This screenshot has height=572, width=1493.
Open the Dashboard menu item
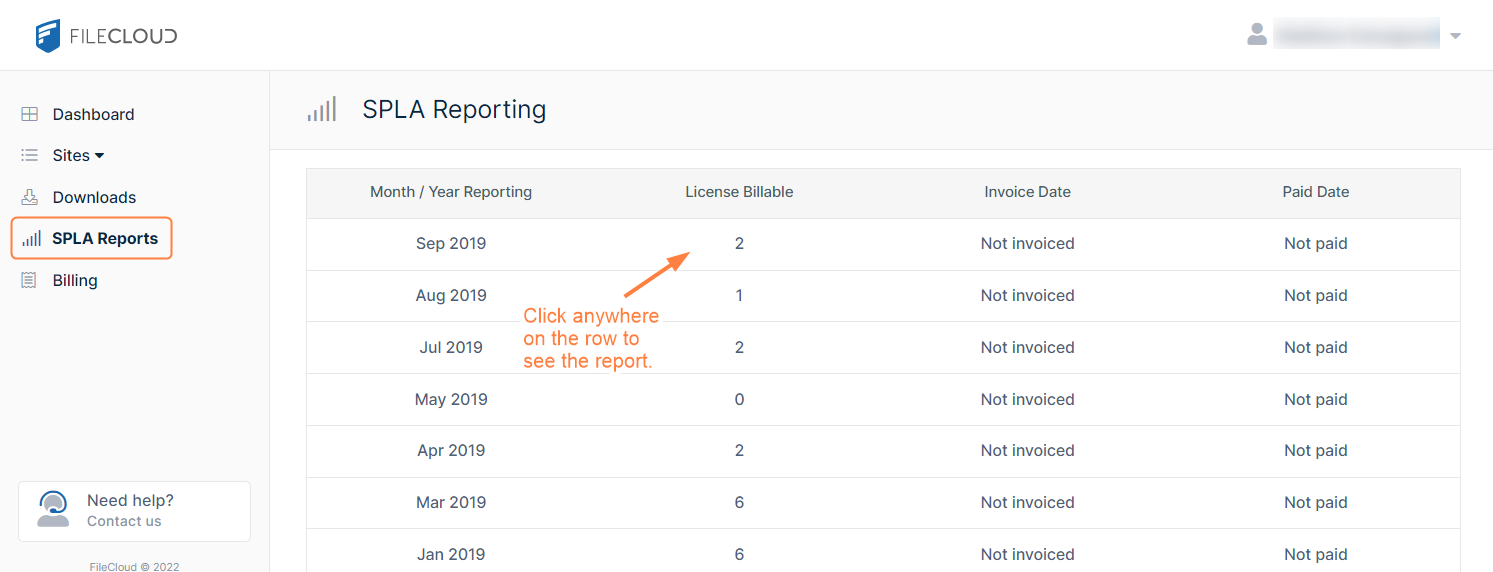tap(93, 114)
